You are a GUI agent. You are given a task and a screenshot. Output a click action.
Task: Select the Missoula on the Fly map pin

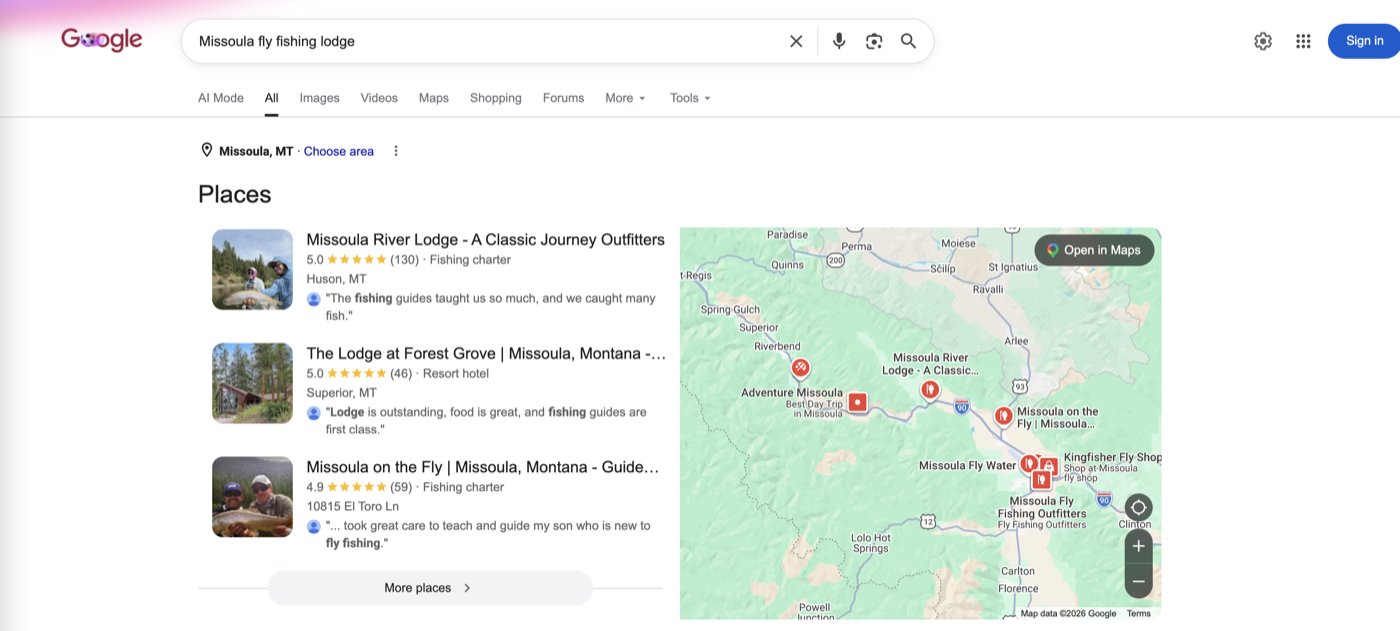point(1003,415)
